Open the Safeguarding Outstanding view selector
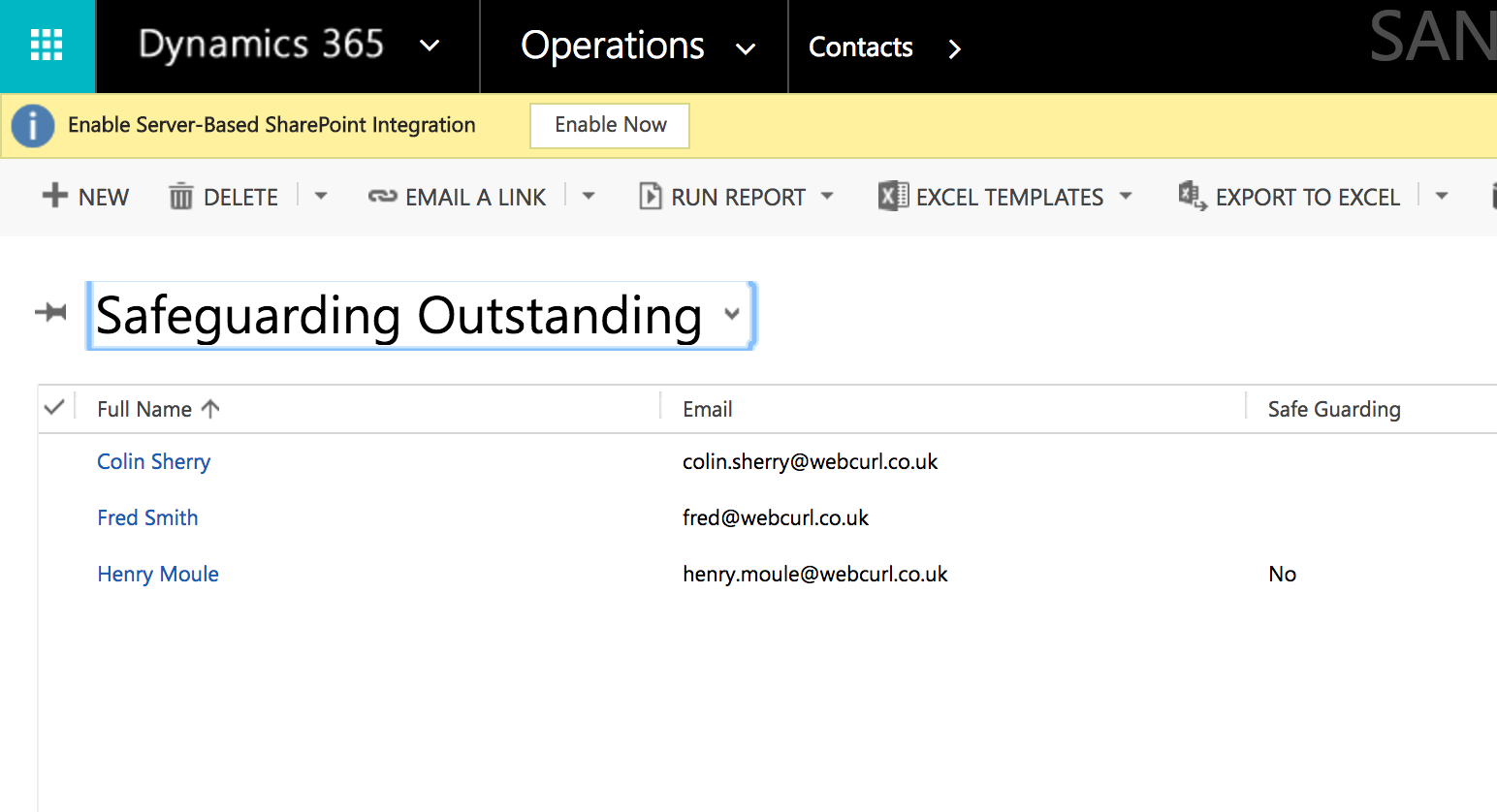1497x812 pixels. (733, 316)
